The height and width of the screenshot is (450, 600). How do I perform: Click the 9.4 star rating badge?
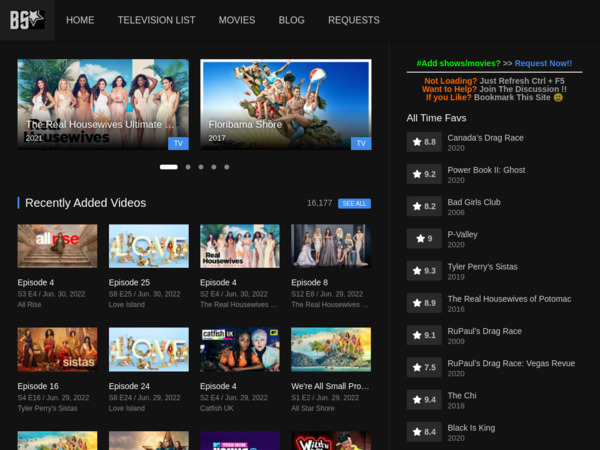tap(424, 400)
